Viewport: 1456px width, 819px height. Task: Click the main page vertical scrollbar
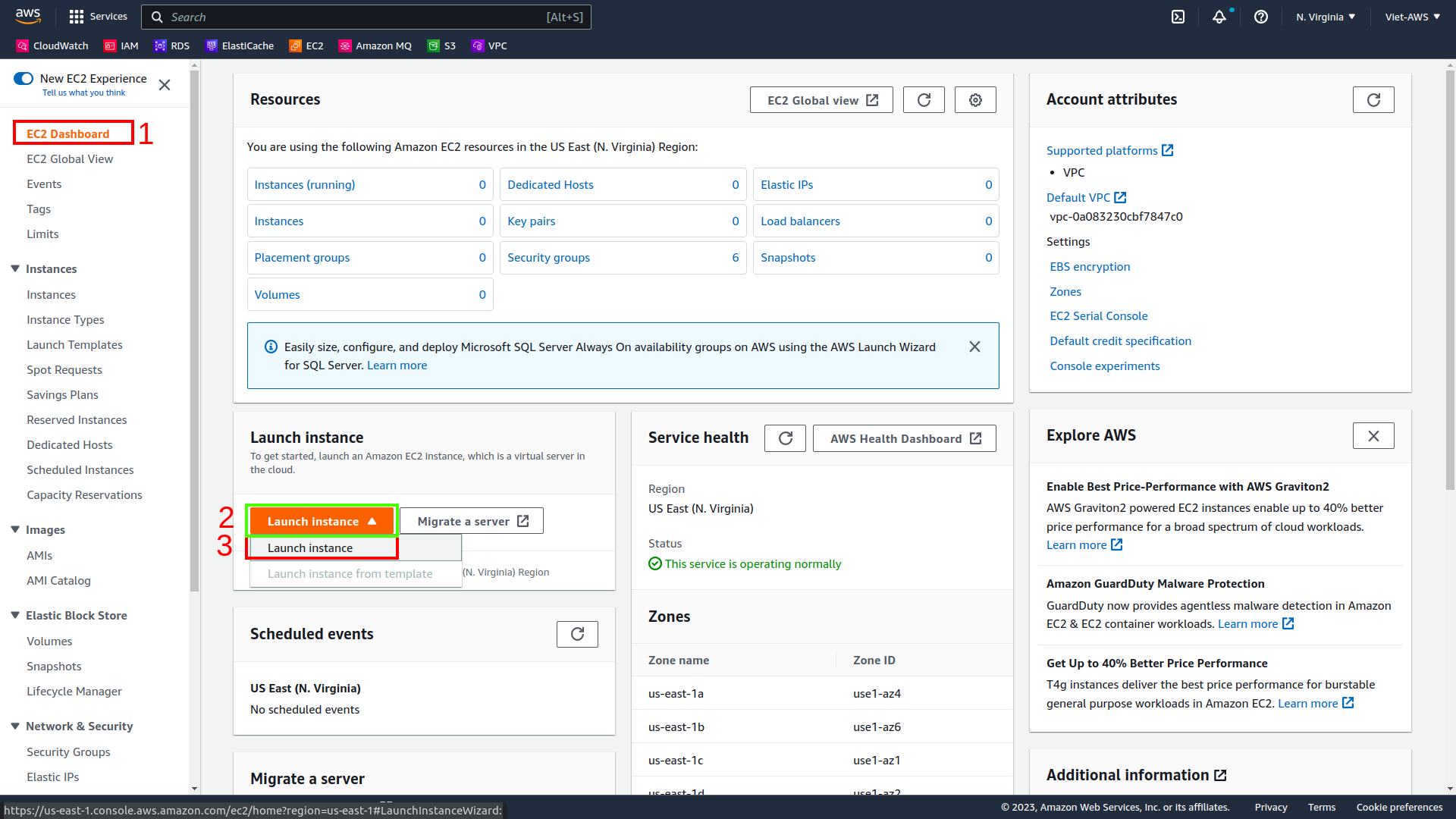[1450, 281]
